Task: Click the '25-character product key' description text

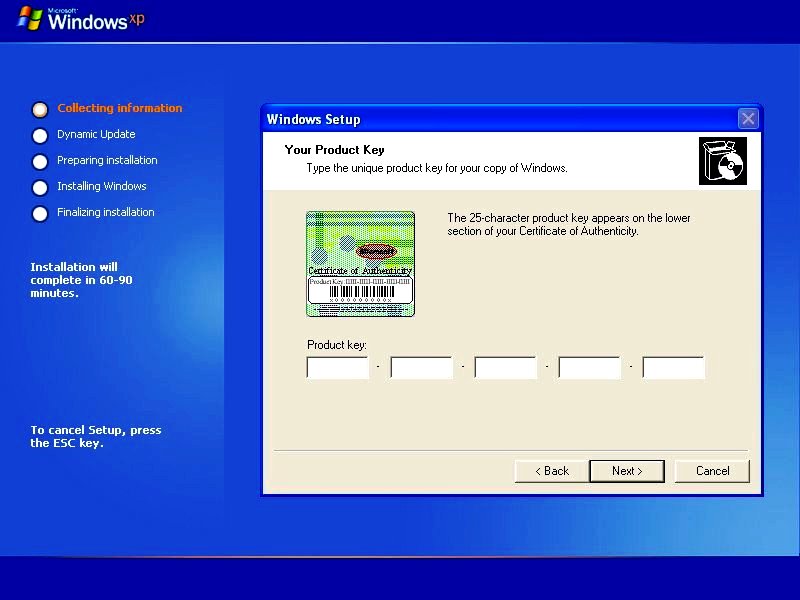Action: 569,224
